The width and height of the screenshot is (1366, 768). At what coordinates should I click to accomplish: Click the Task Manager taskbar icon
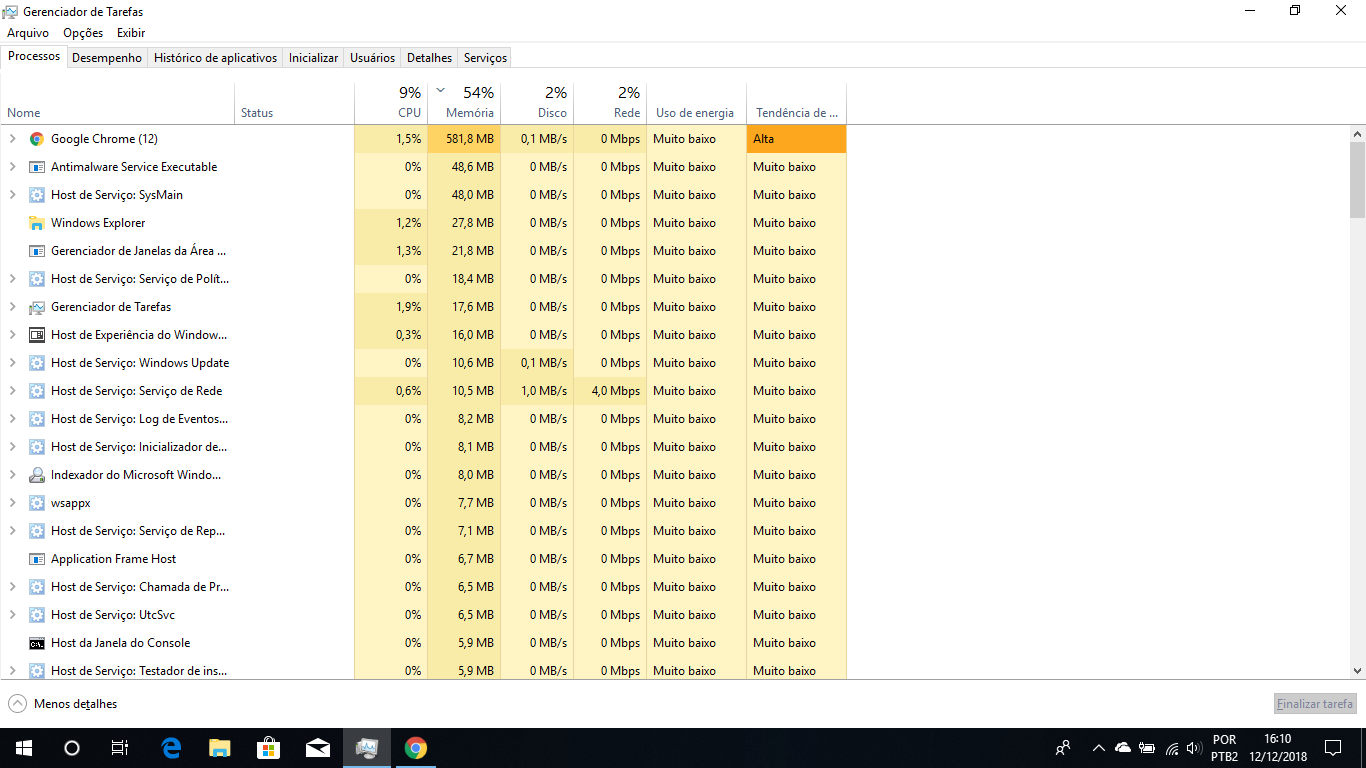(x=367, y=748)
